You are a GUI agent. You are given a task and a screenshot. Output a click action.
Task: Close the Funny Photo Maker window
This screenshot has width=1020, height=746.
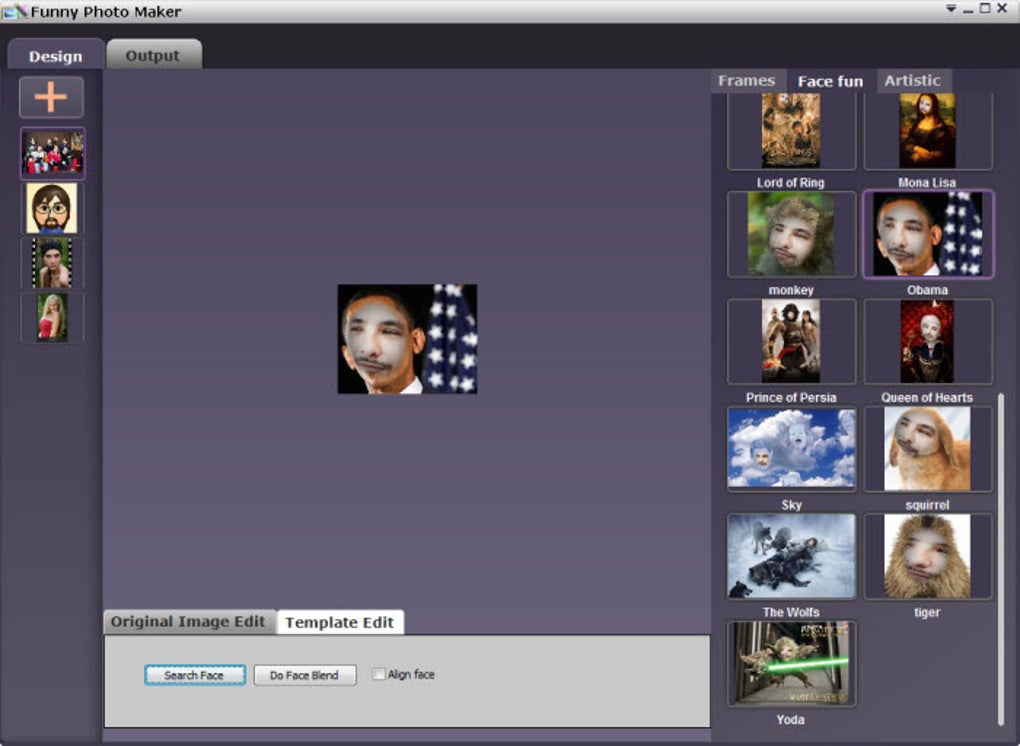point(1002,8)
